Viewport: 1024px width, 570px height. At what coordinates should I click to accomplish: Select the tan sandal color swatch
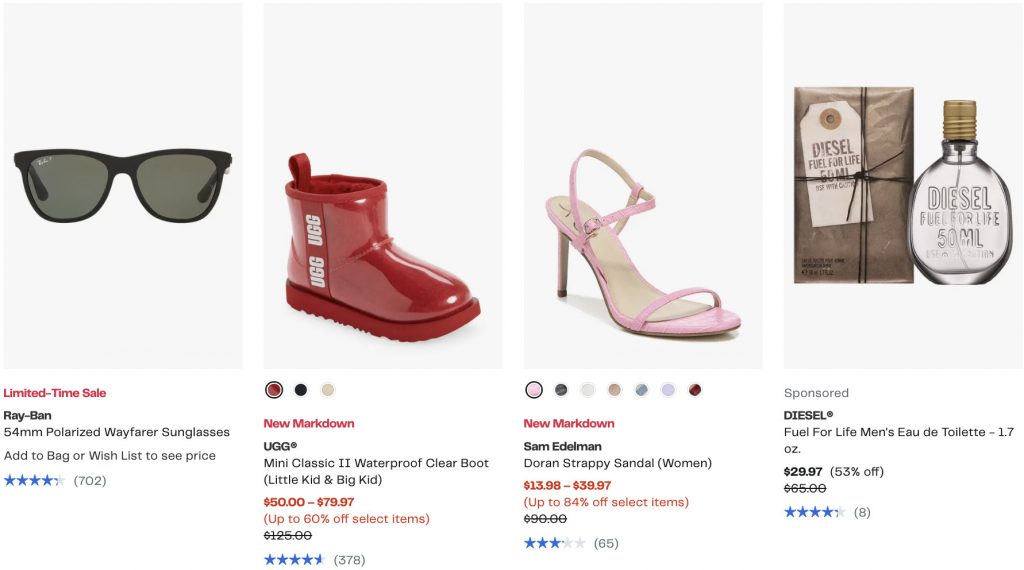(x=615, y=390)
